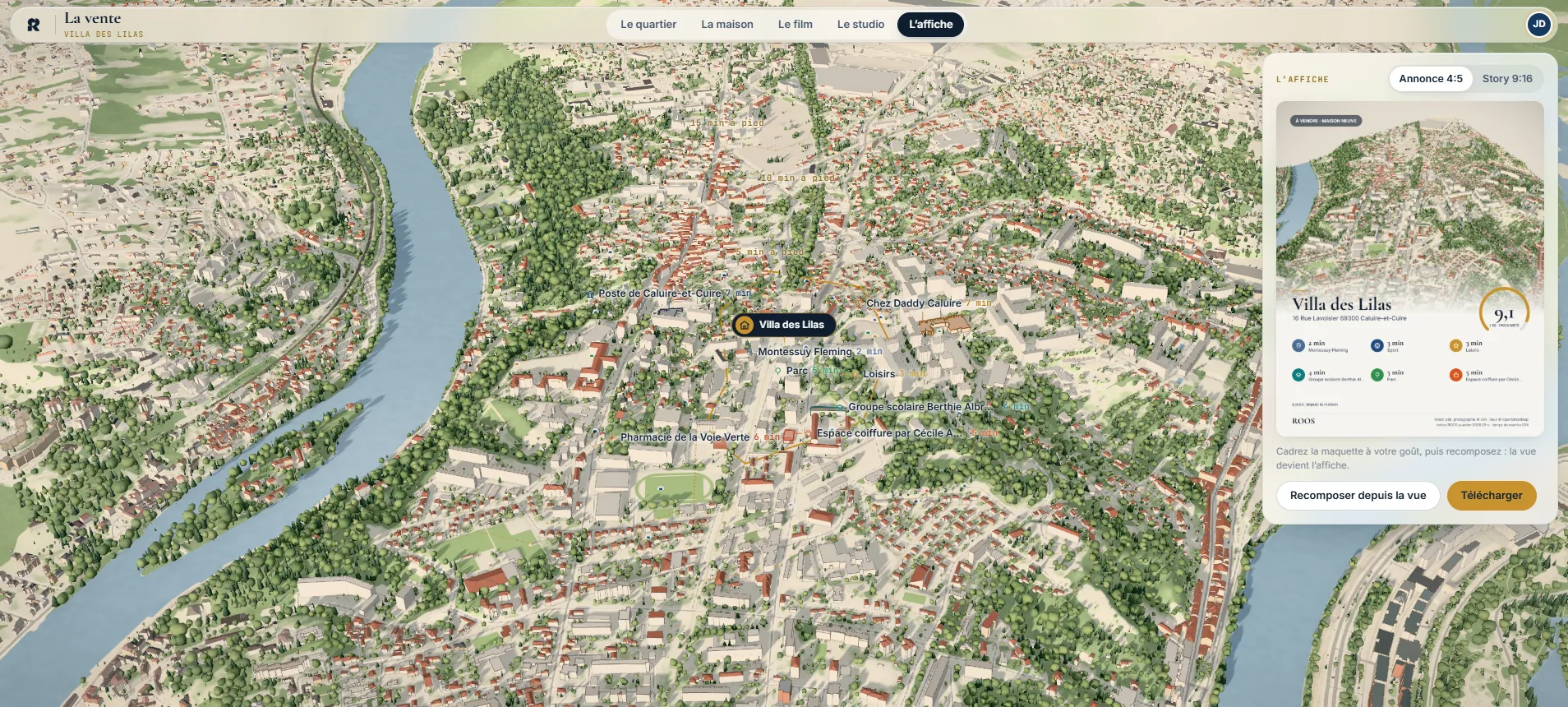Click the ROOS logo in the header
This screenshot has height=707, width=1568.
click(x=33, y=25)
